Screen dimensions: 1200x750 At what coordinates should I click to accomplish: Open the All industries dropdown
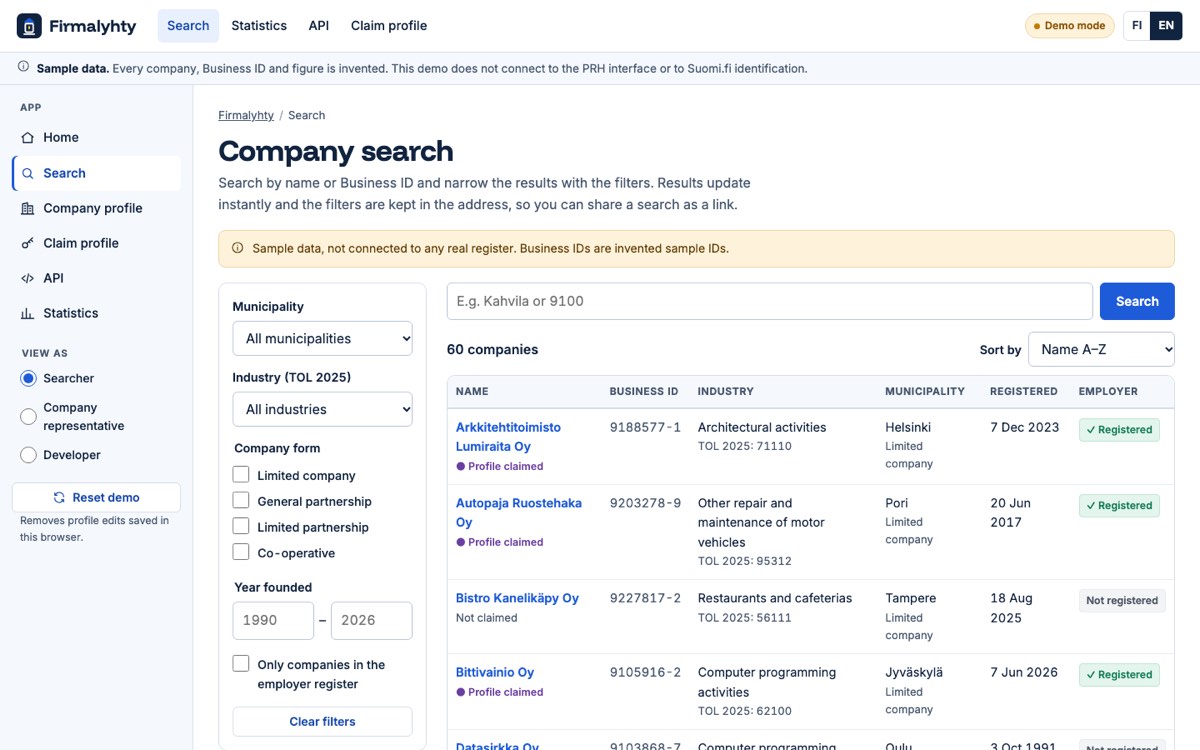pos(323,409)
